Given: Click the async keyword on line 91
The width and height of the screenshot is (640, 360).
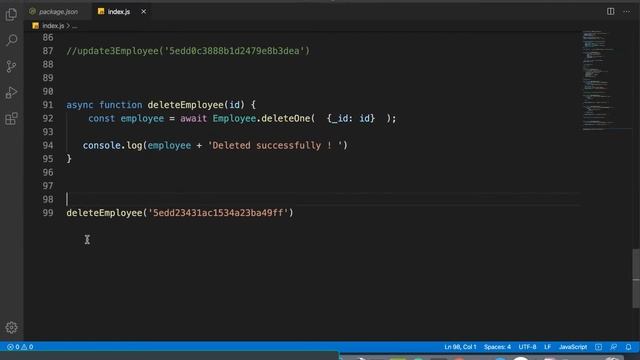Looking at the screenshot, I should point(80,105).
